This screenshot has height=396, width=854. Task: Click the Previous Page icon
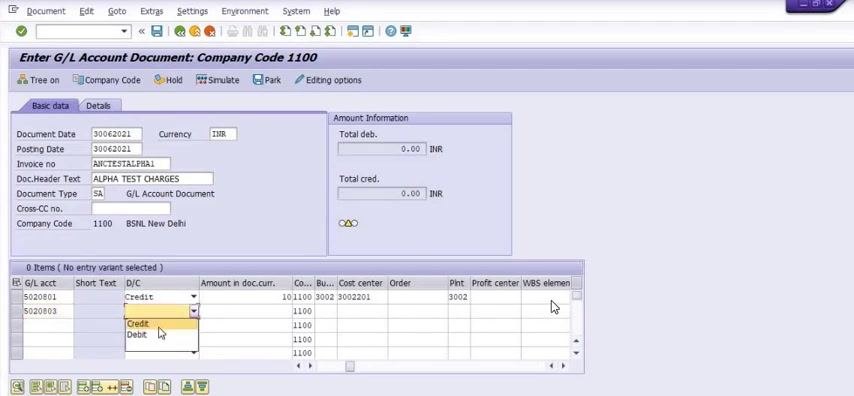300,32
